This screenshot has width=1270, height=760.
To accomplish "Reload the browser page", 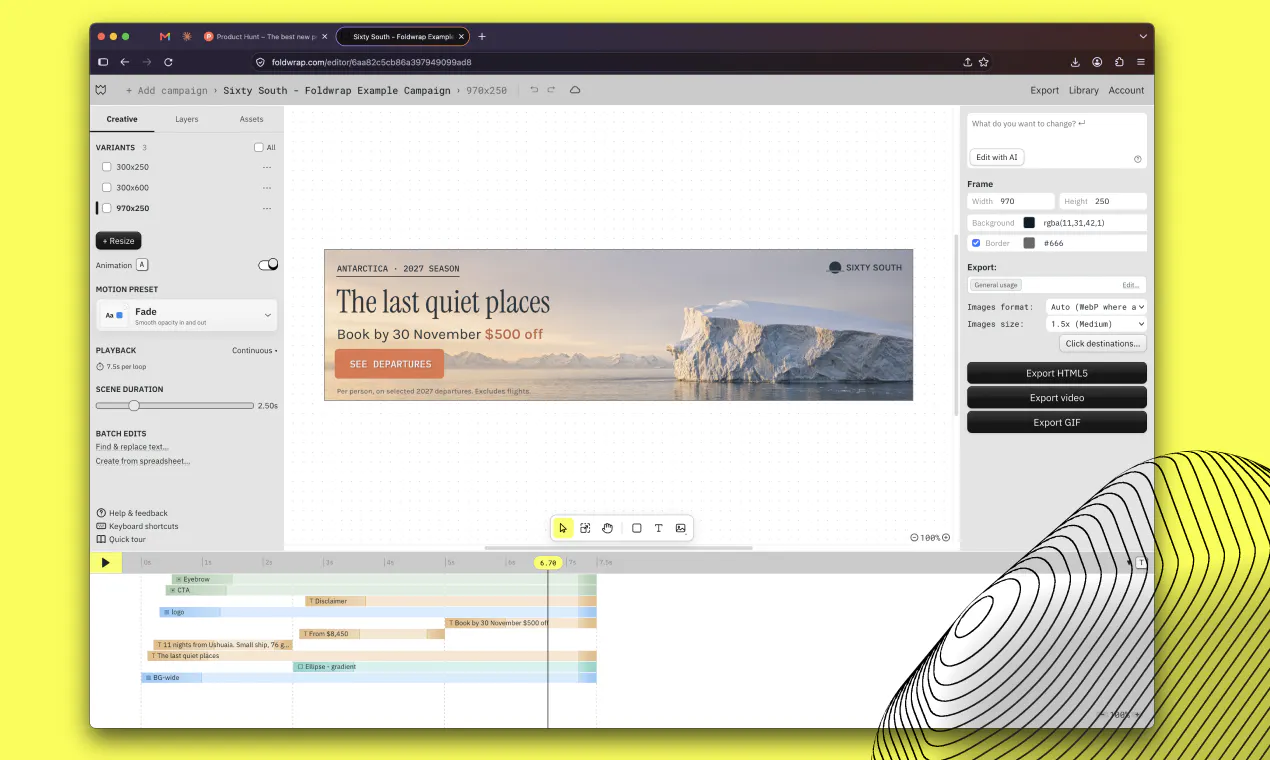I will click(x=168, y=62).
